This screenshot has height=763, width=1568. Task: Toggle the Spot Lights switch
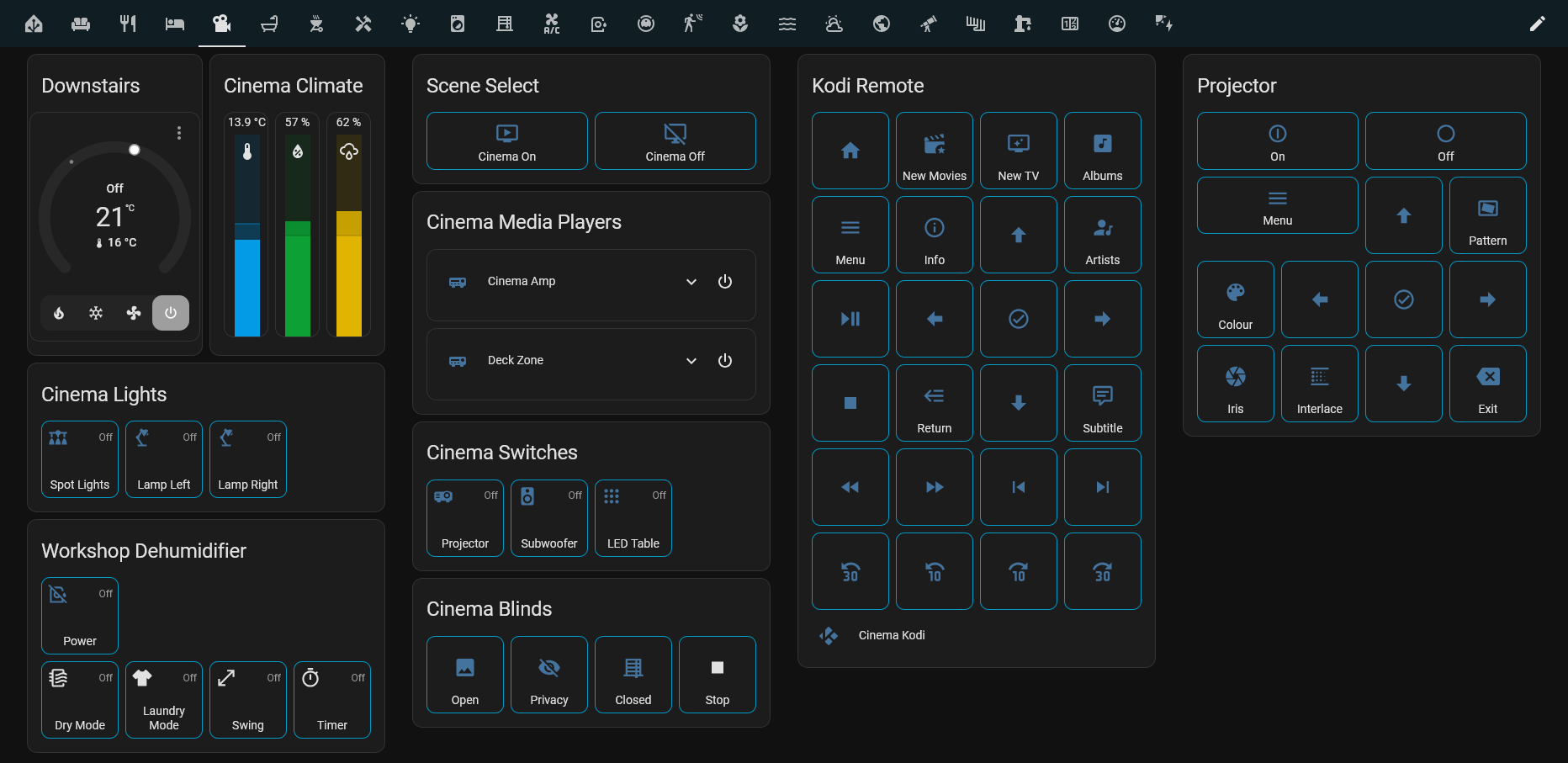click(80, 459)
